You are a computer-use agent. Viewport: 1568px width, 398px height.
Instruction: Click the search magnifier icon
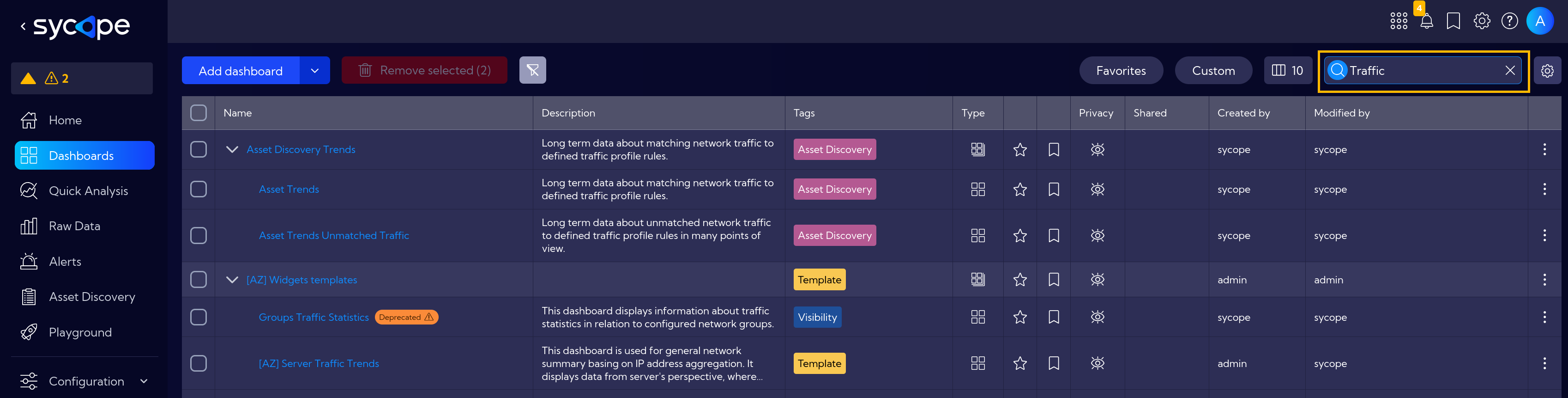coord(1337,71)
